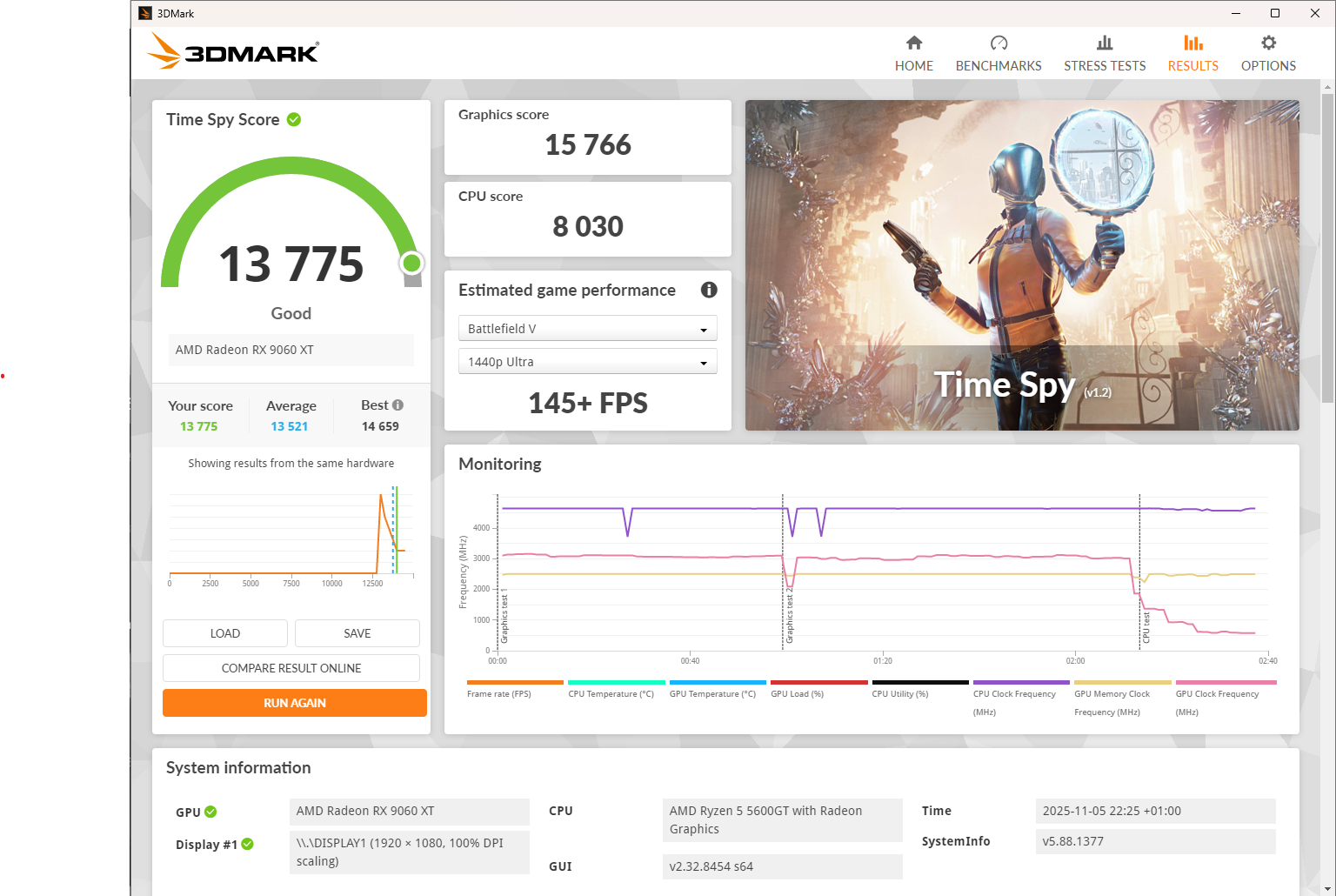Minimize the 3DMark window

(x=1236, y=13)
